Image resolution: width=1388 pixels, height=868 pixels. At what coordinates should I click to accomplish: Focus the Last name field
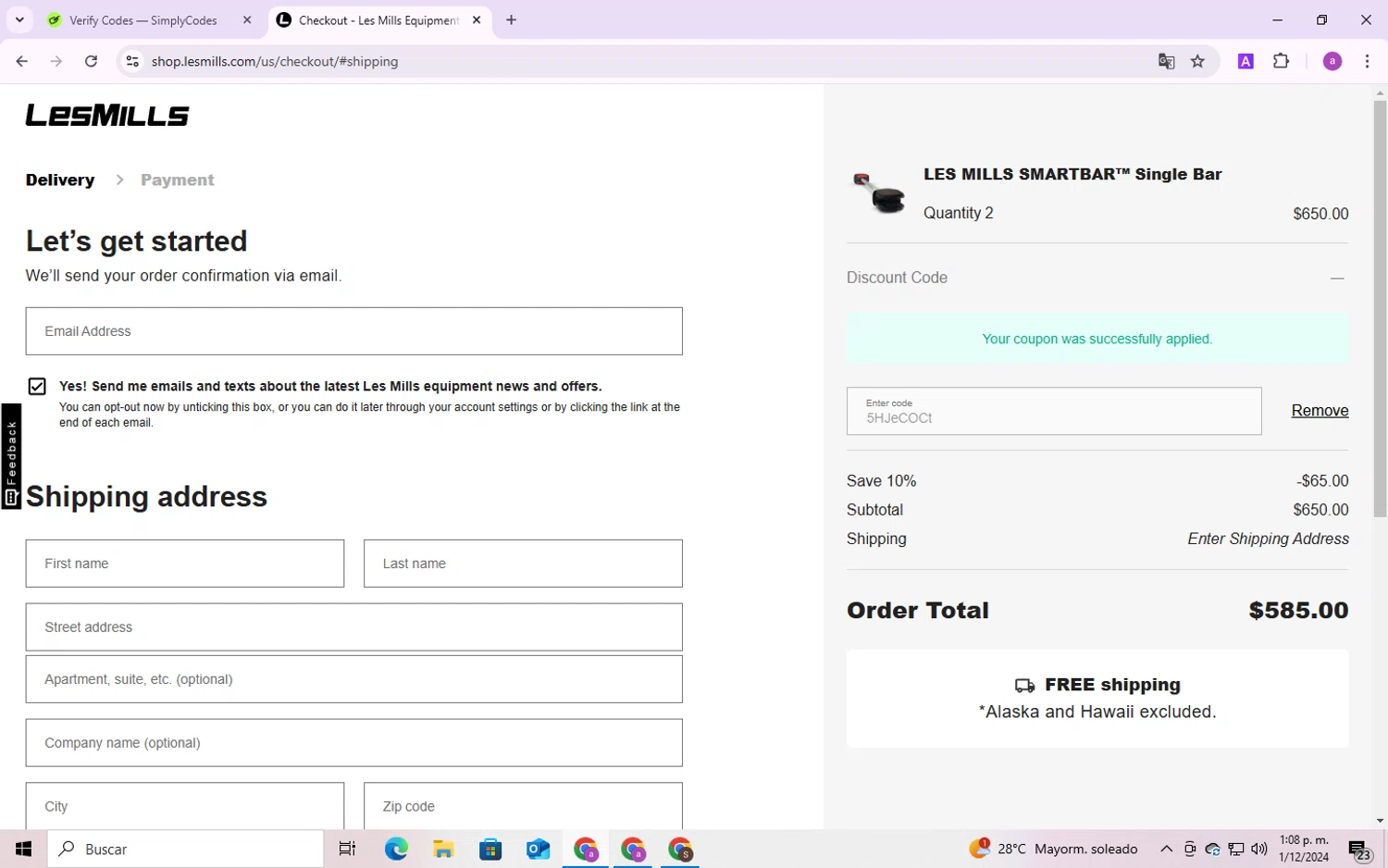coord(523,564)
